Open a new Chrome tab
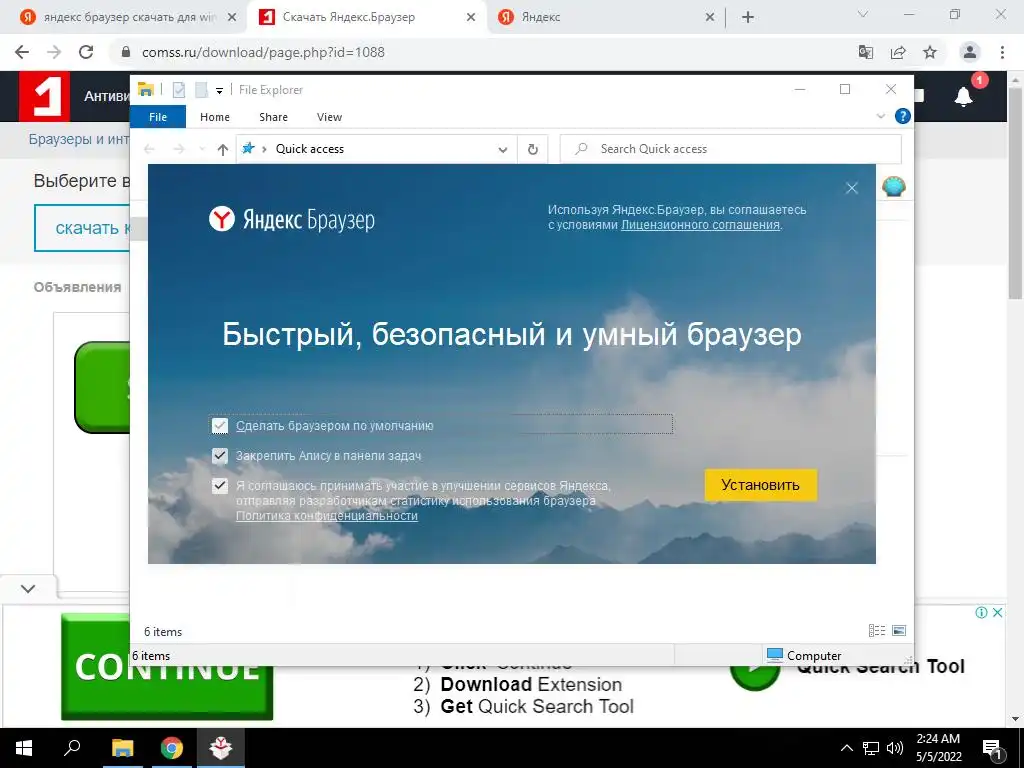 (748, 18)
